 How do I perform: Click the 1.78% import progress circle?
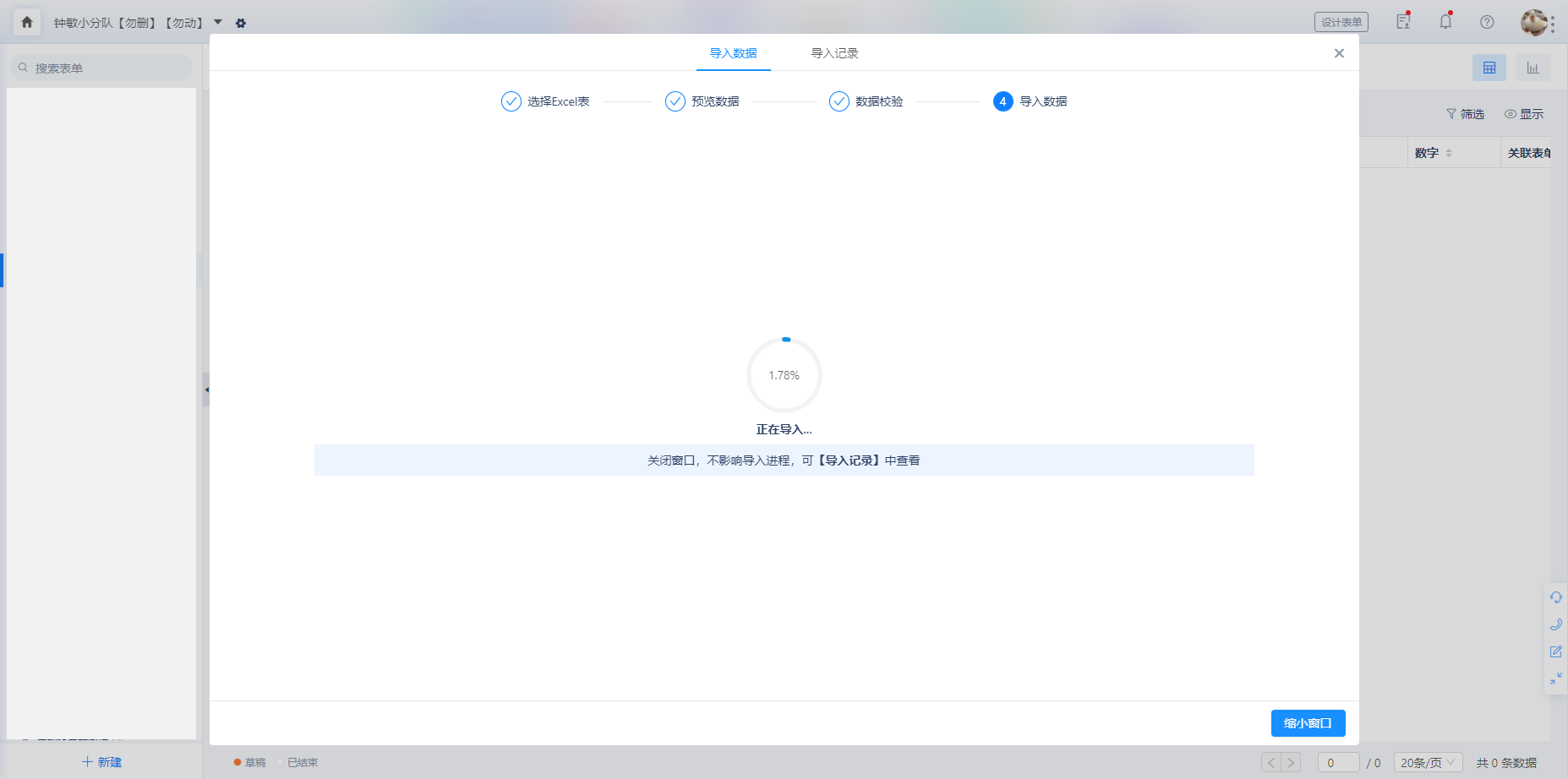(784, 375)
